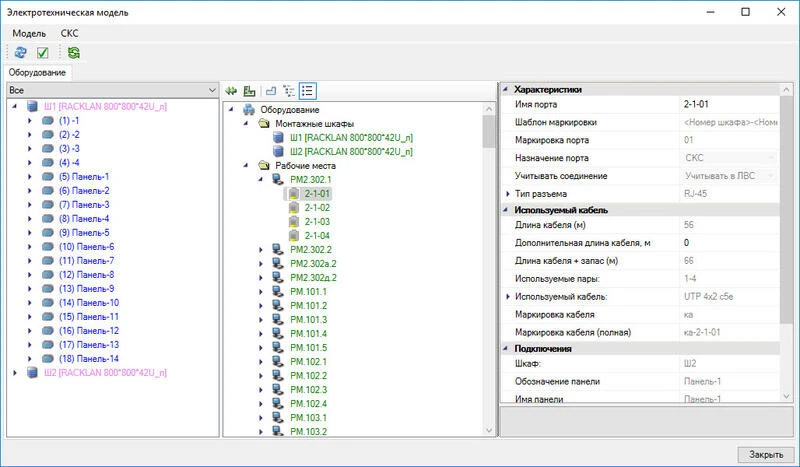Click the tree-structure view icon

290,91
